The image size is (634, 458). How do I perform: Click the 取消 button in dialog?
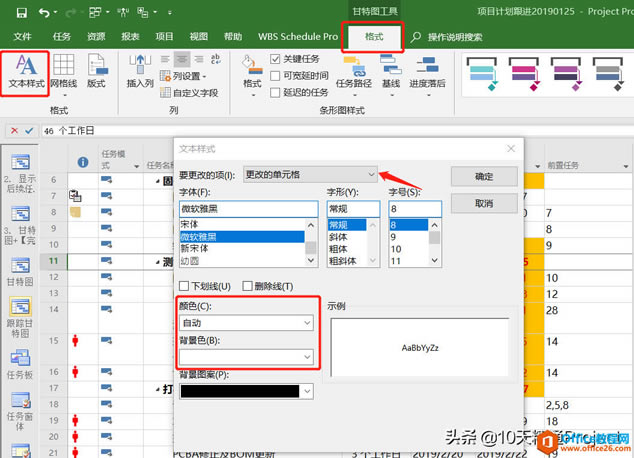pyautogui.click(x=483, y=203)
